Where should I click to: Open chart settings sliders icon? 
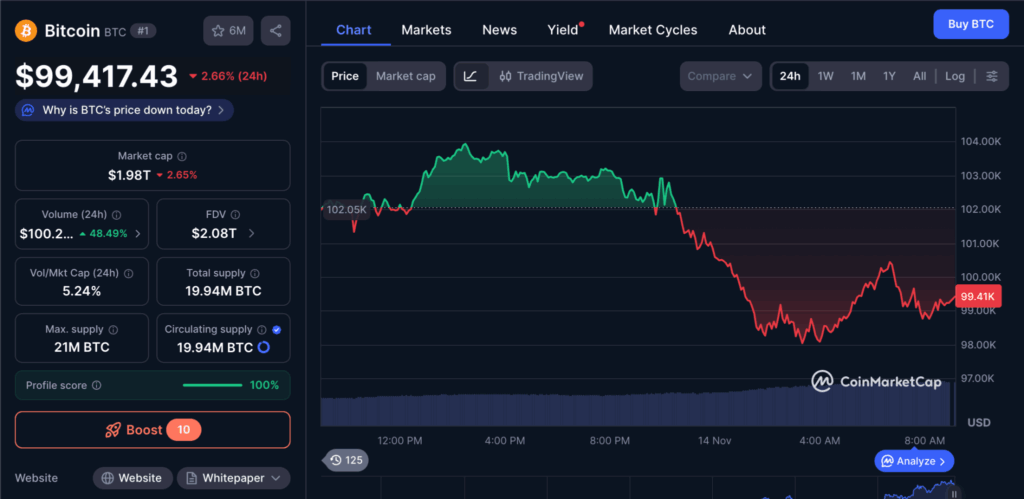coord(991,76)
